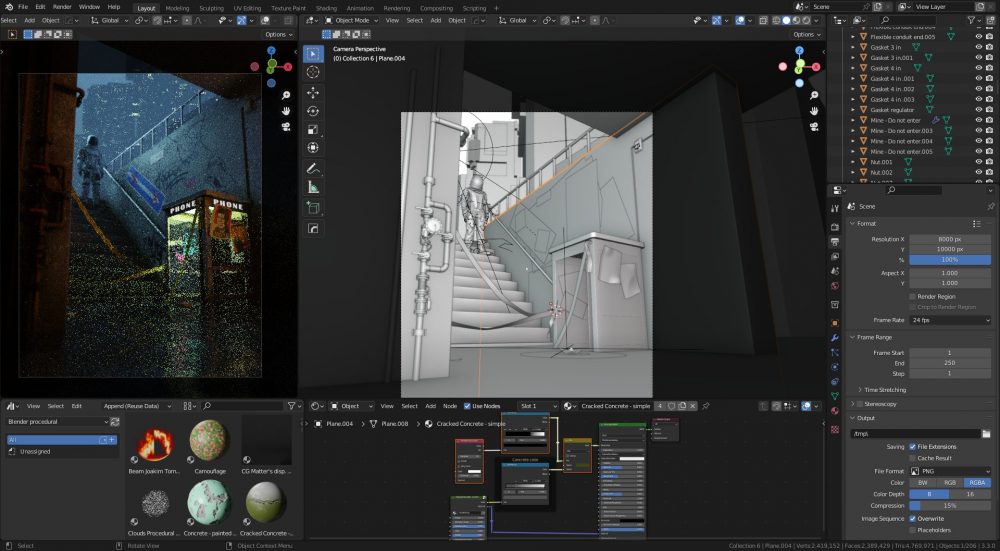Open the Modifier wrench properties tab
The width and height of the screenshot is (1000, 551).
point(835,337)
